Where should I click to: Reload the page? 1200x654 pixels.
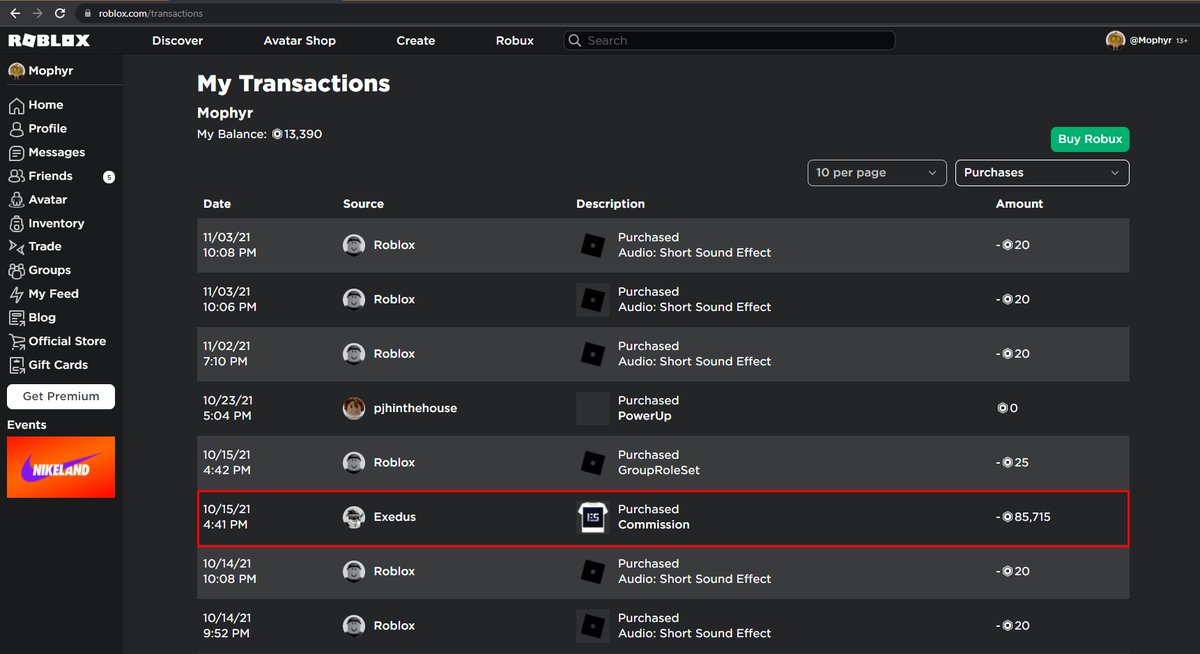click(x=60, y=13)
